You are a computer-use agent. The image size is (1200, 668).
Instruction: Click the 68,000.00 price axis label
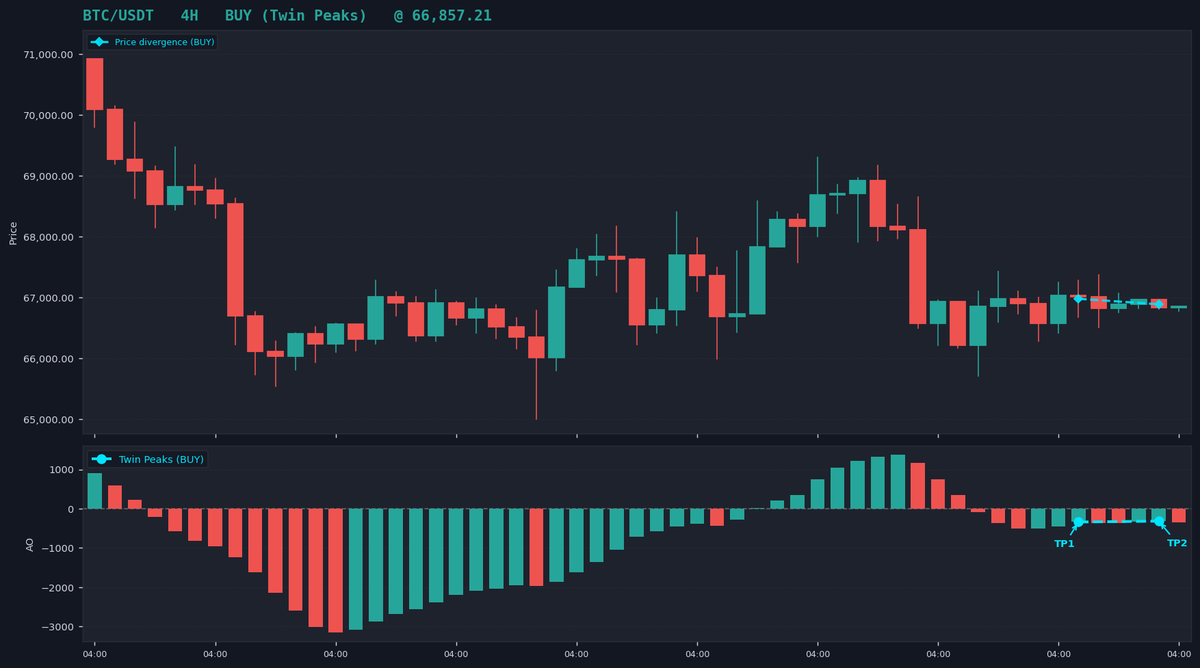click(47, 238)
